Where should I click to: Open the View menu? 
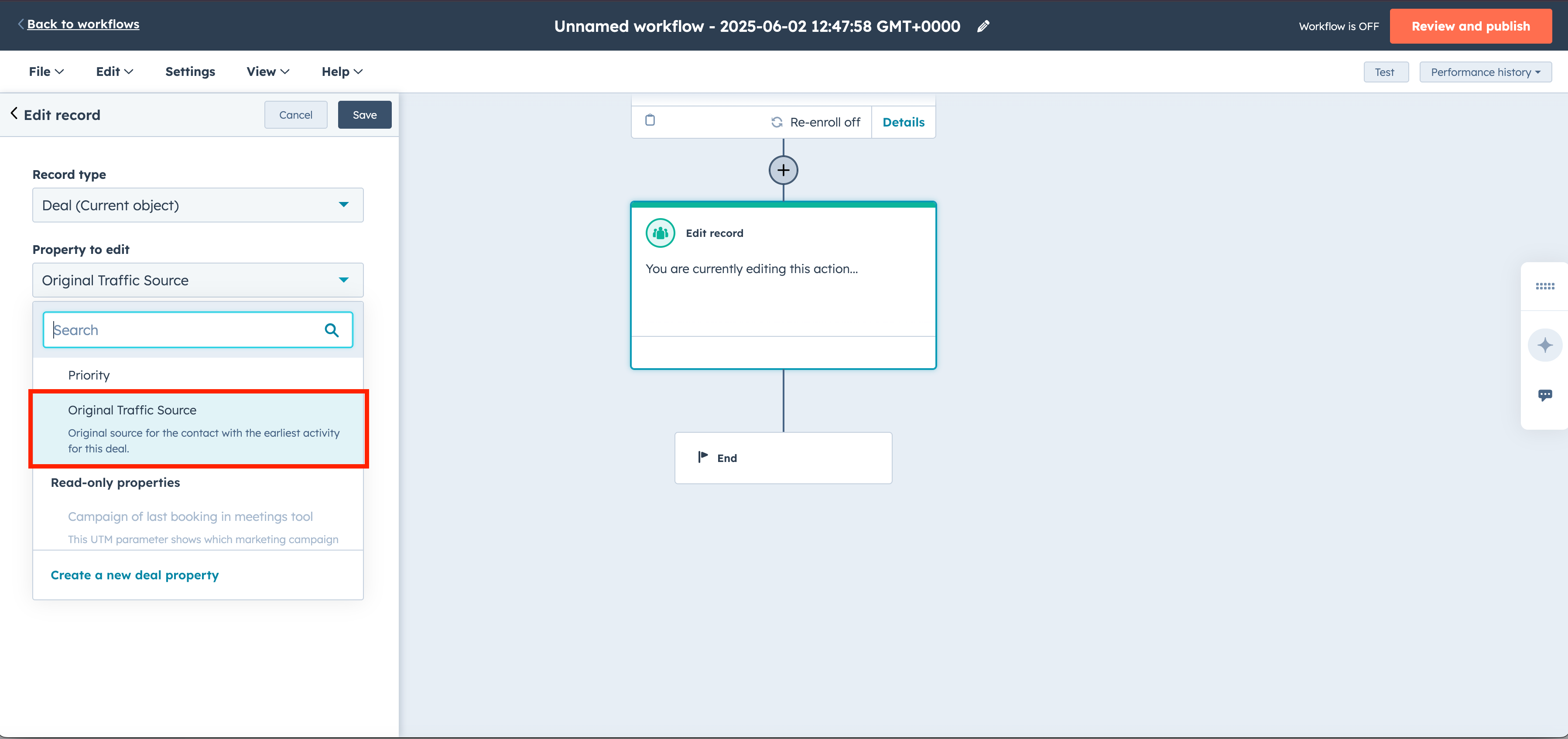pyautogui.click(x=268, y=72)
